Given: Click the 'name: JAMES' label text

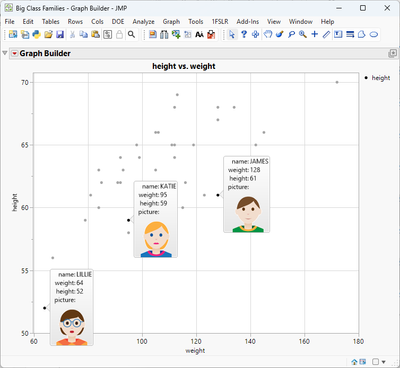Looking at the screenshot, I should click(x=250, y=161).
